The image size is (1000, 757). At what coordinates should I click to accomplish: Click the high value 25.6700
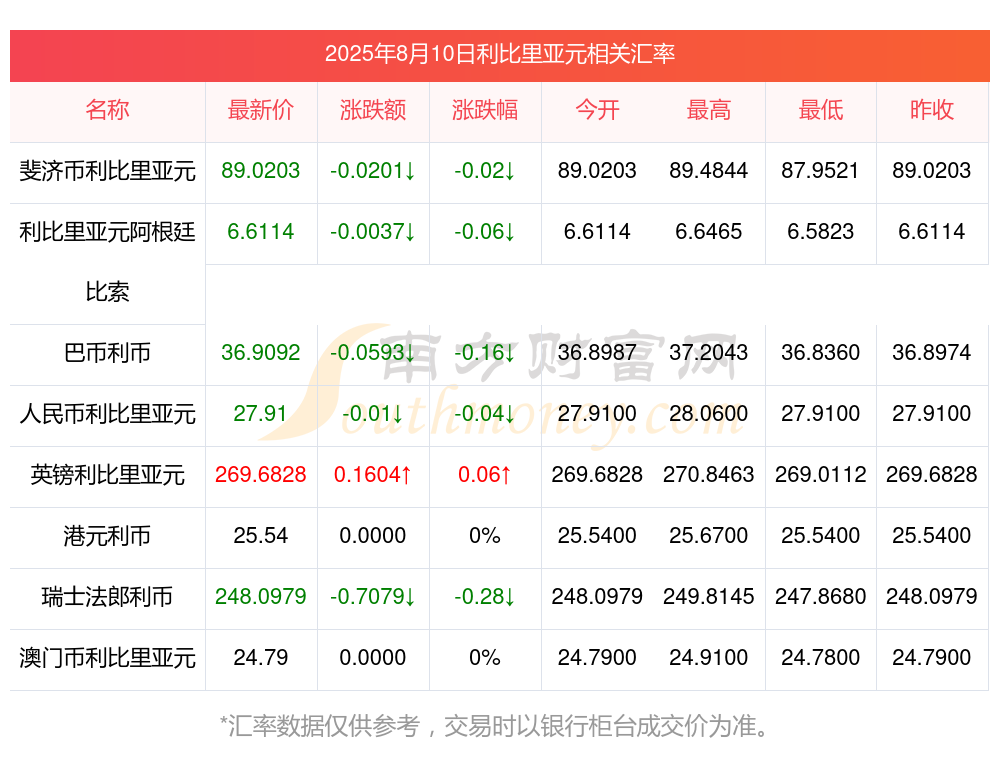coord(709,535)
